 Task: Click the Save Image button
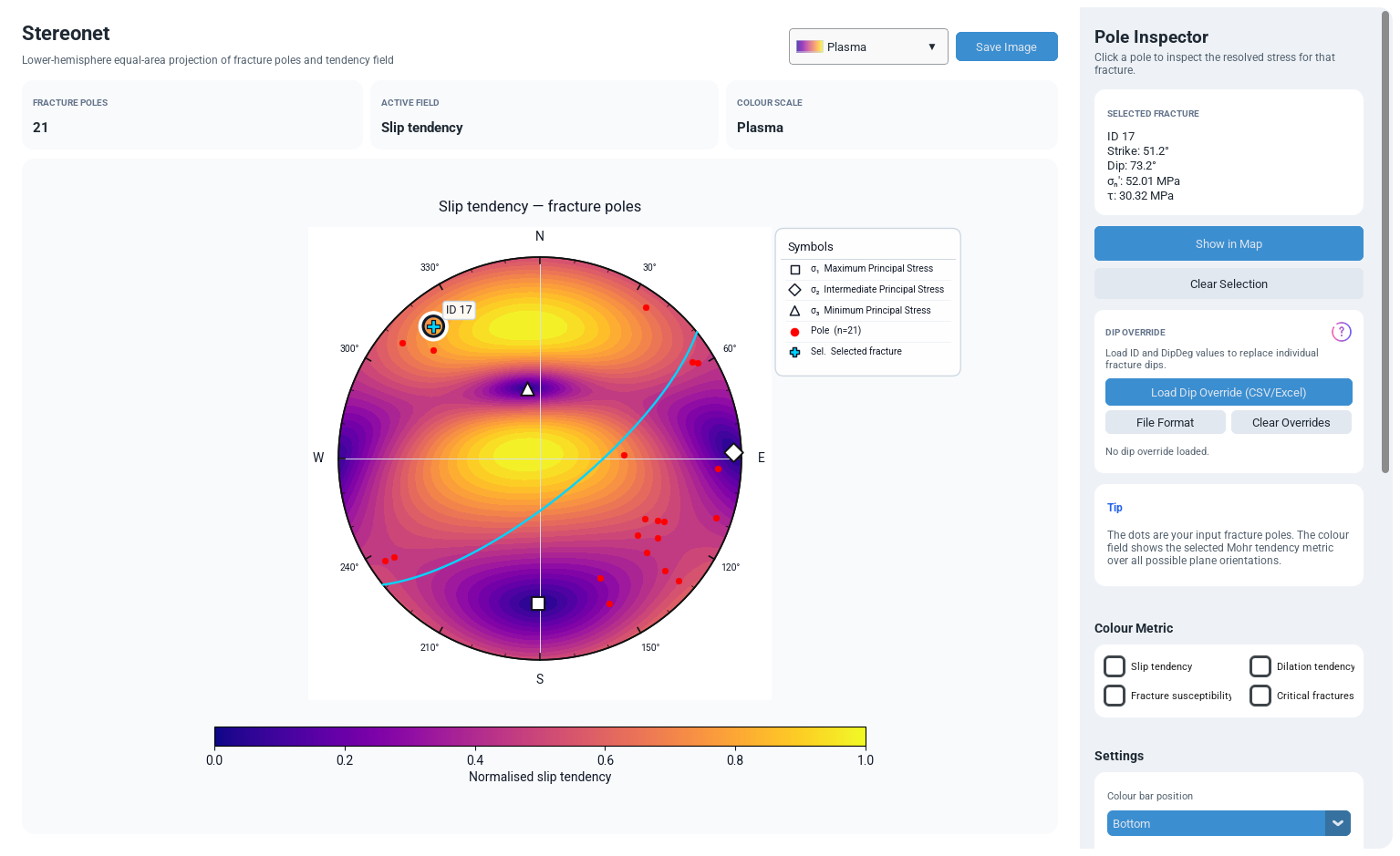pyautogui.click(x=1006, y=46)
